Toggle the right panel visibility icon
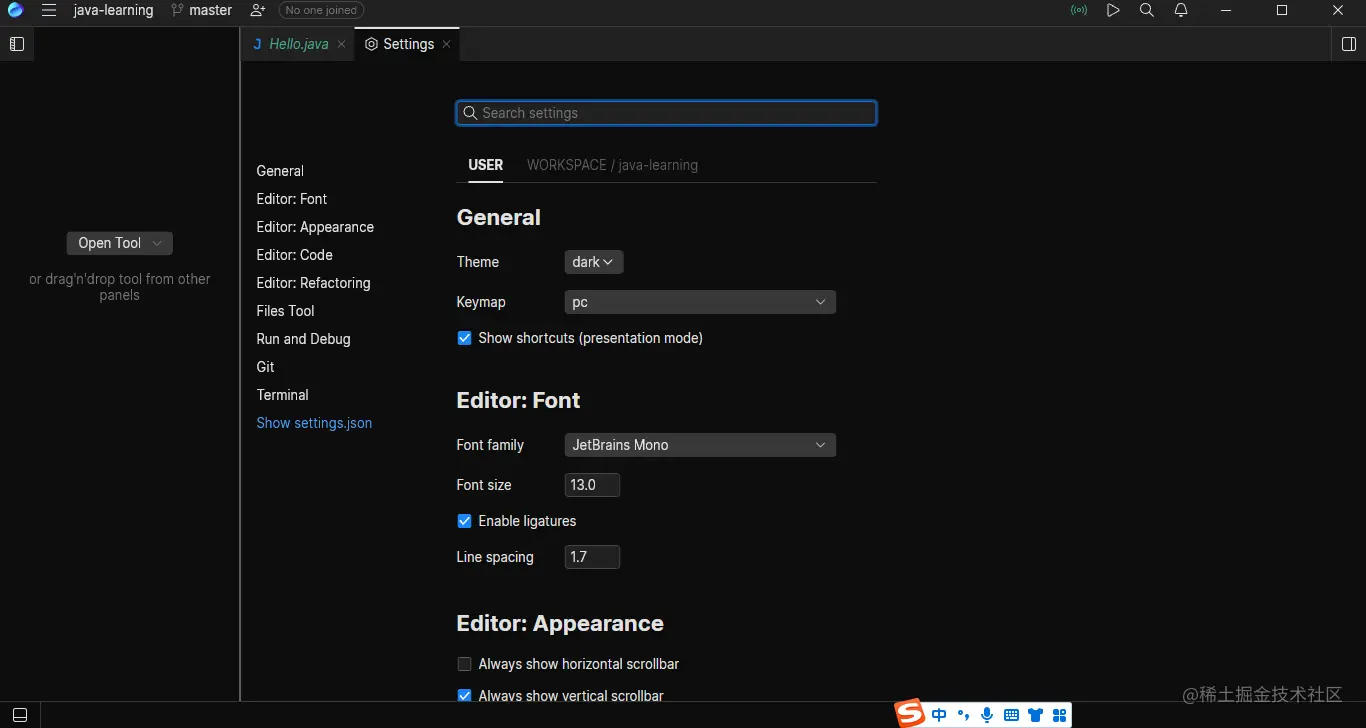The height and width of the screenshot is (728, 1366). [x=1349, y=44]
